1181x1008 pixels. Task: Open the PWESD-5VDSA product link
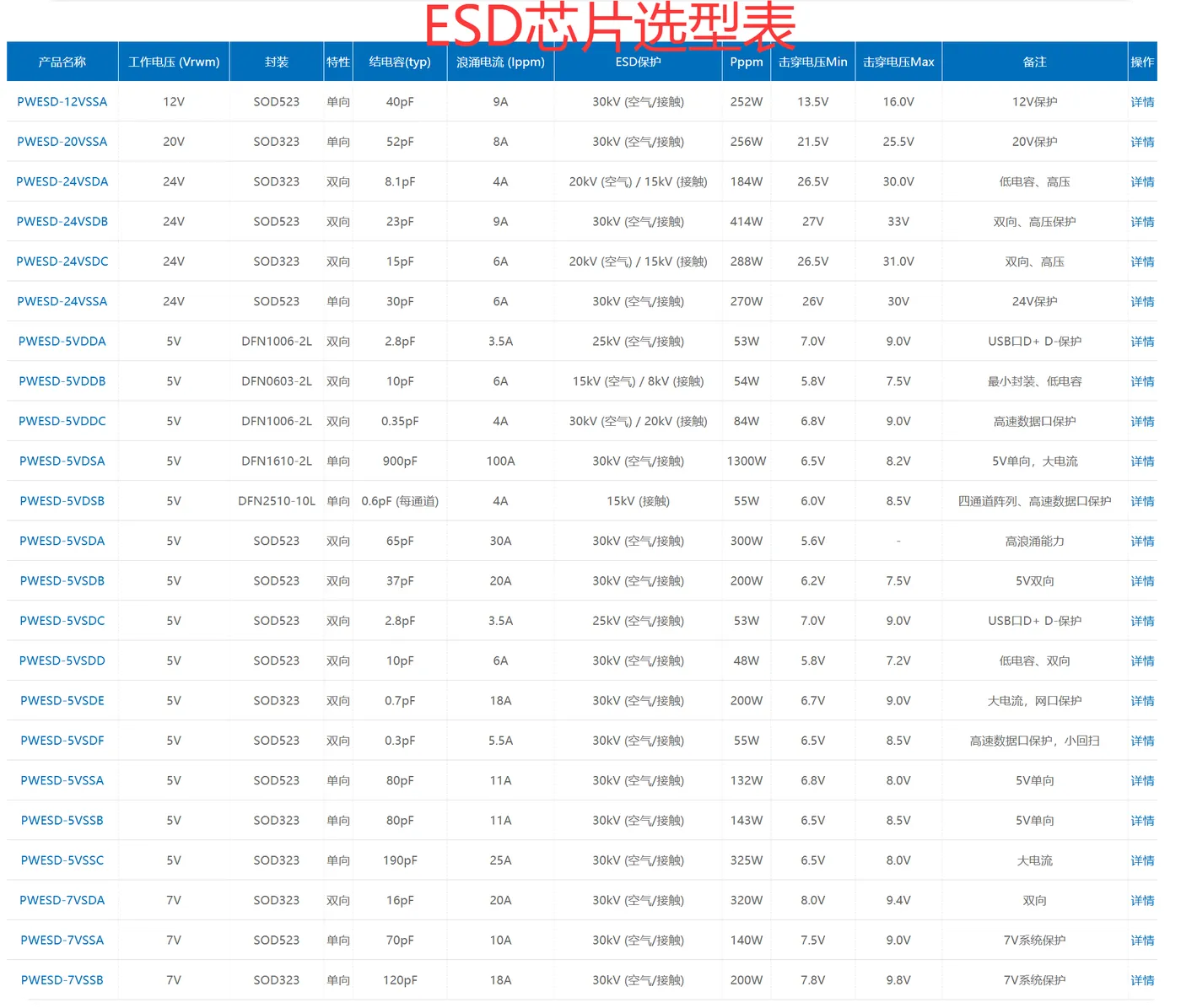[x=62, y=461]
